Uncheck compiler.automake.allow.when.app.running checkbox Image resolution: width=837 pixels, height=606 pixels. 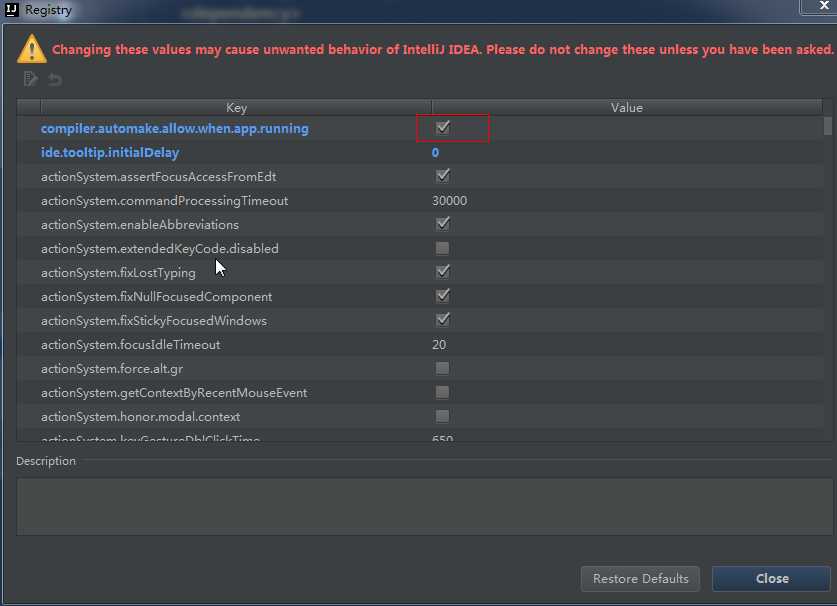coord(443,128)
